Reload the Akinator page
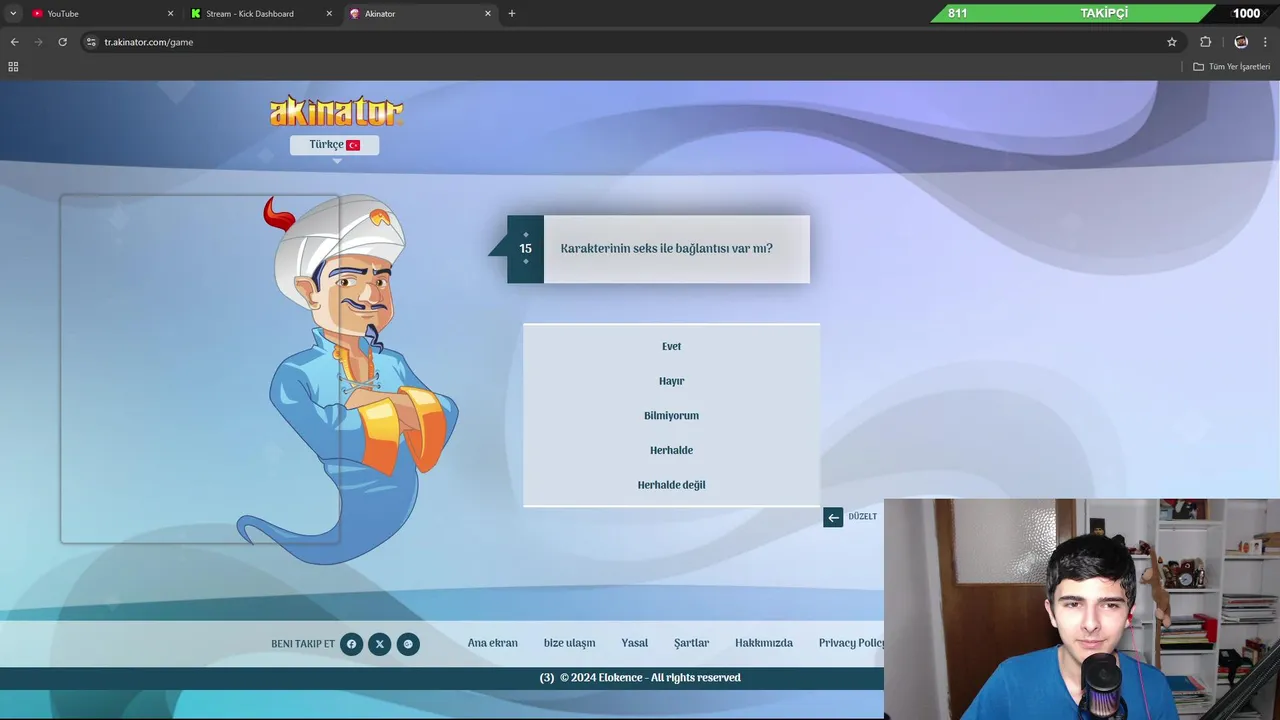Screen dimensions: 1280x720 [62, 42]
